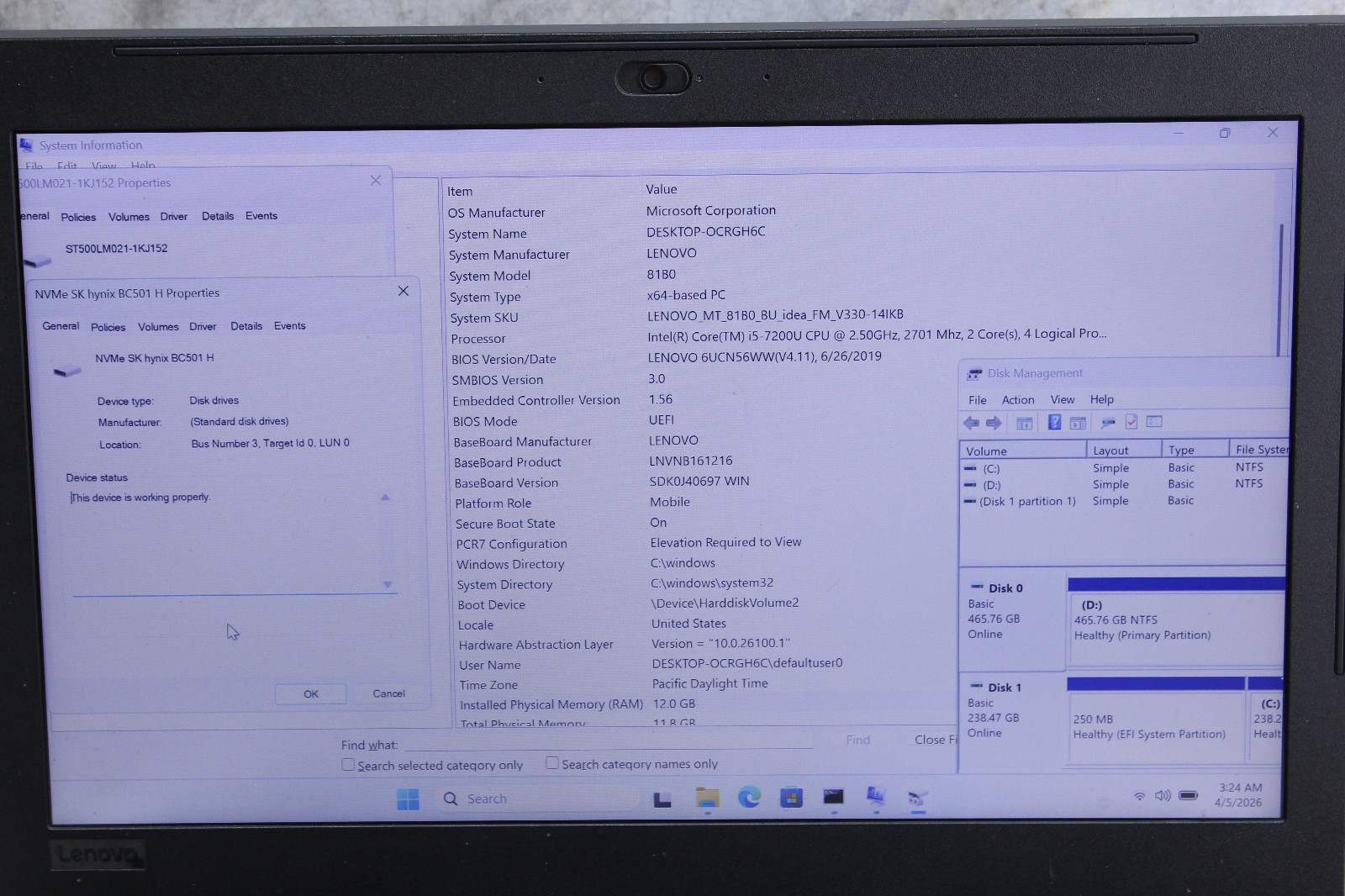This screenshot has height=896, width=1345.
Task: Switch to Policies tab in NVMe Properties
Action: tap(108, 327)
